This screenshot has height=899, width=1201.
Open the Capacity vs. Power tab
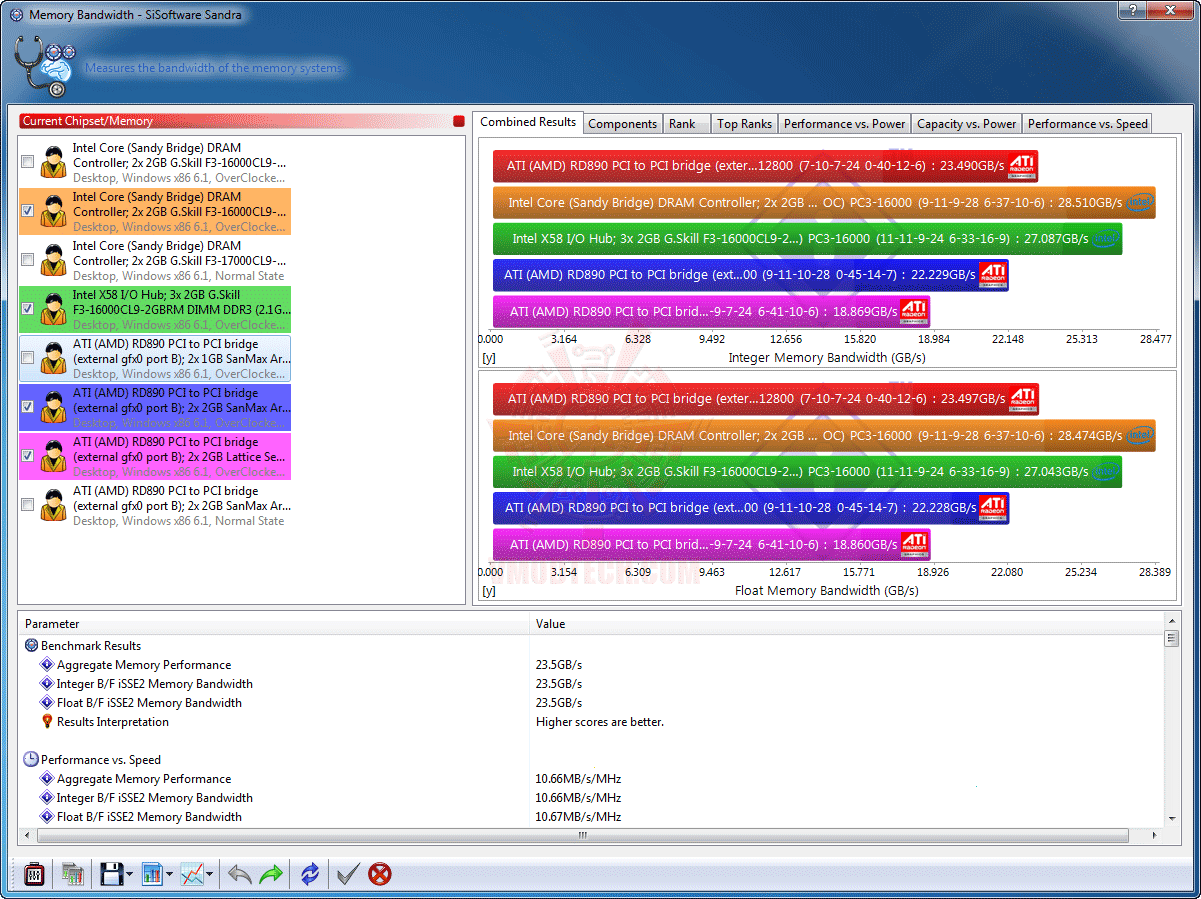pyautogui.click(x=966, y=124)
